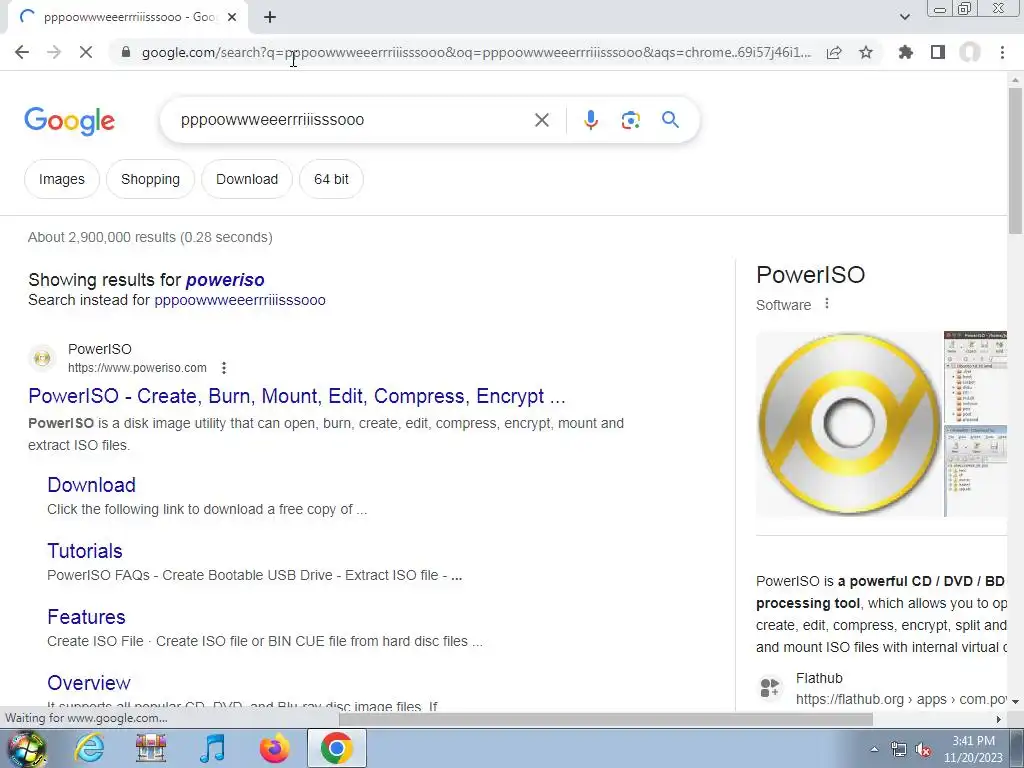1024x768 pixels.
Task: Open more options beside poweriso.com URL
Action: point(224,368)
